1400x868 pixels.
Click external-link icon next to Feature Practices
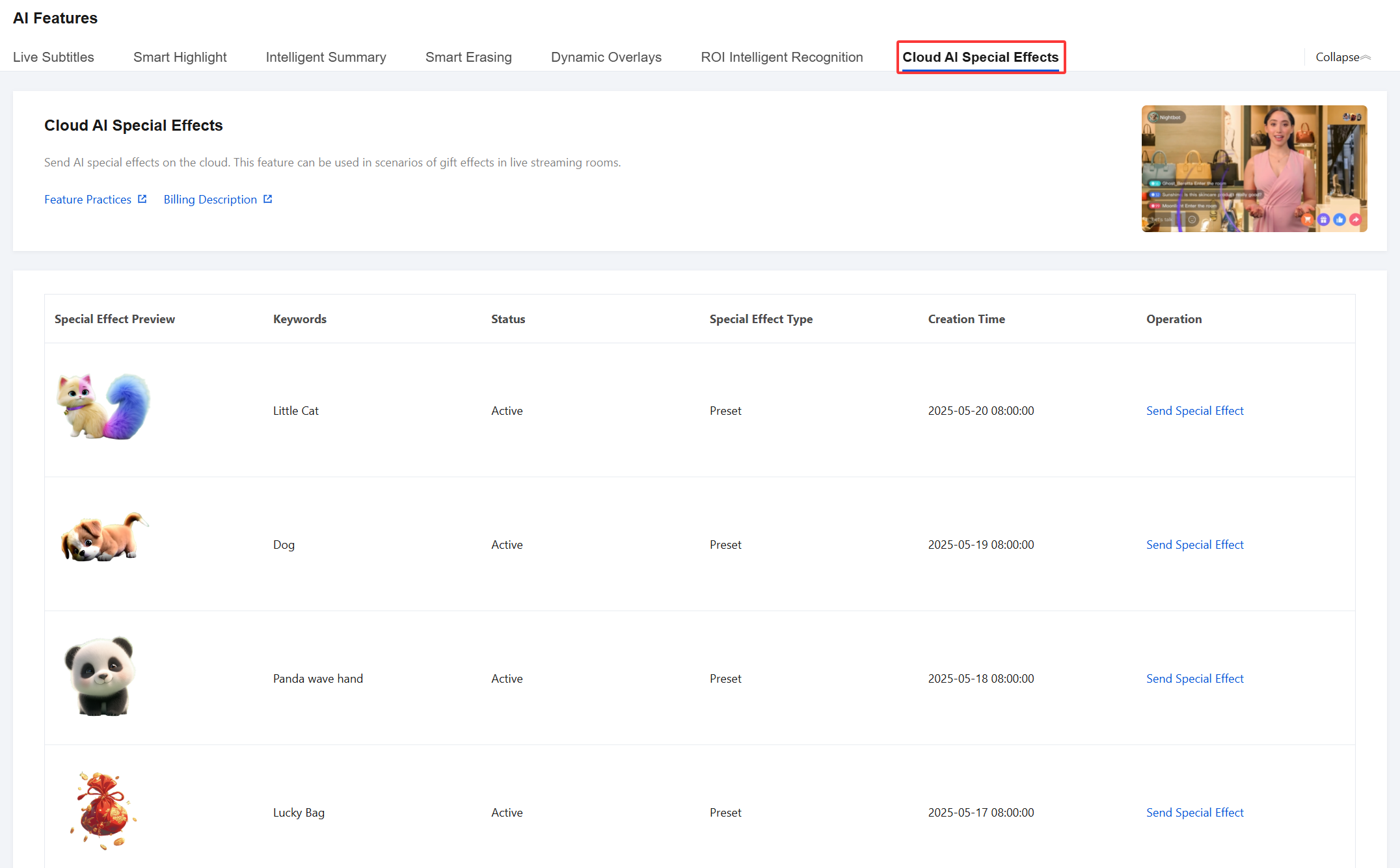[142, 199]
